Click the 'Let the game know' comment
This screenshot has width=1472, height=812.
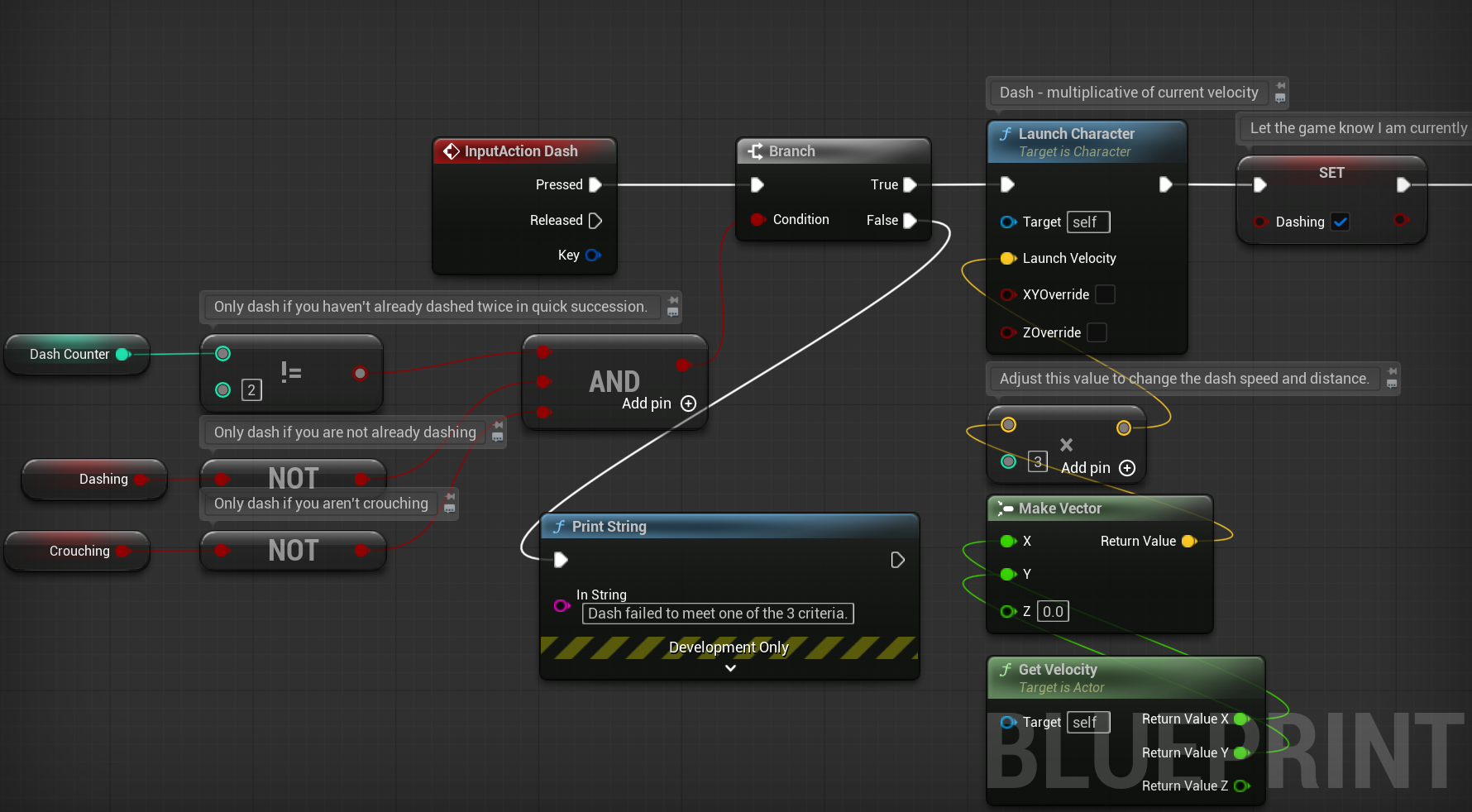(1358, 128)
